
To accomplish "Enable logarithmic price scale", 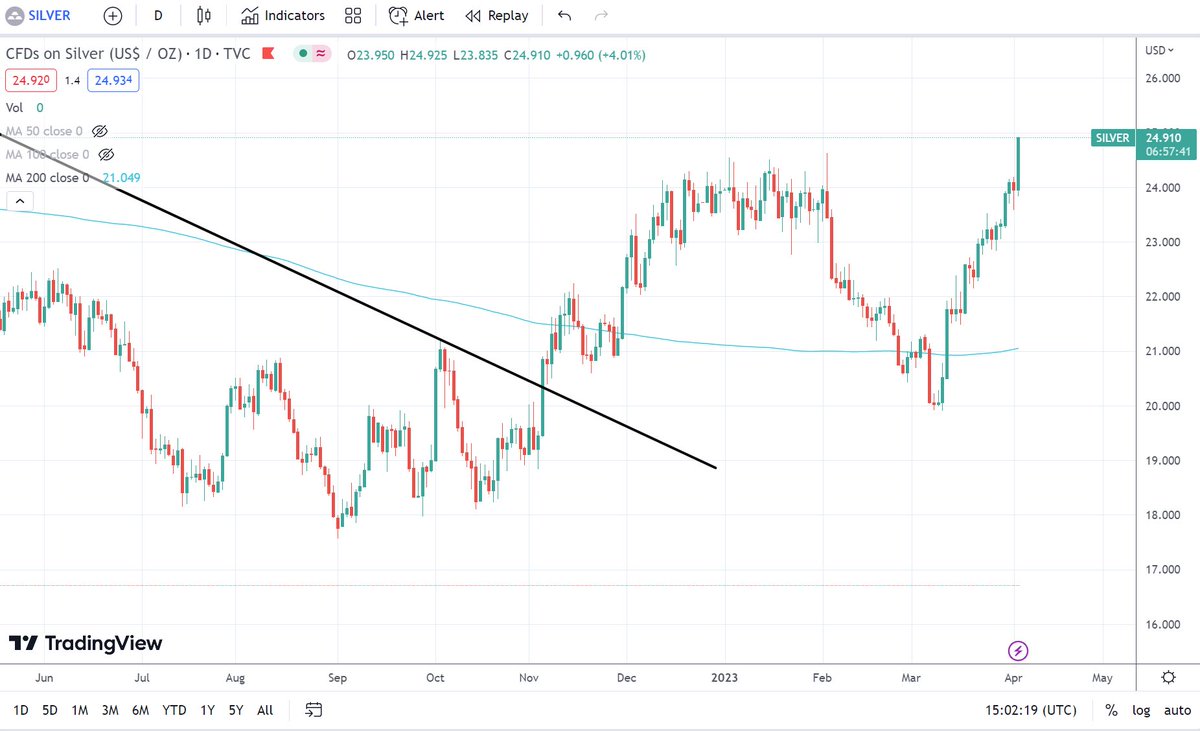I will coord(1141,710).
